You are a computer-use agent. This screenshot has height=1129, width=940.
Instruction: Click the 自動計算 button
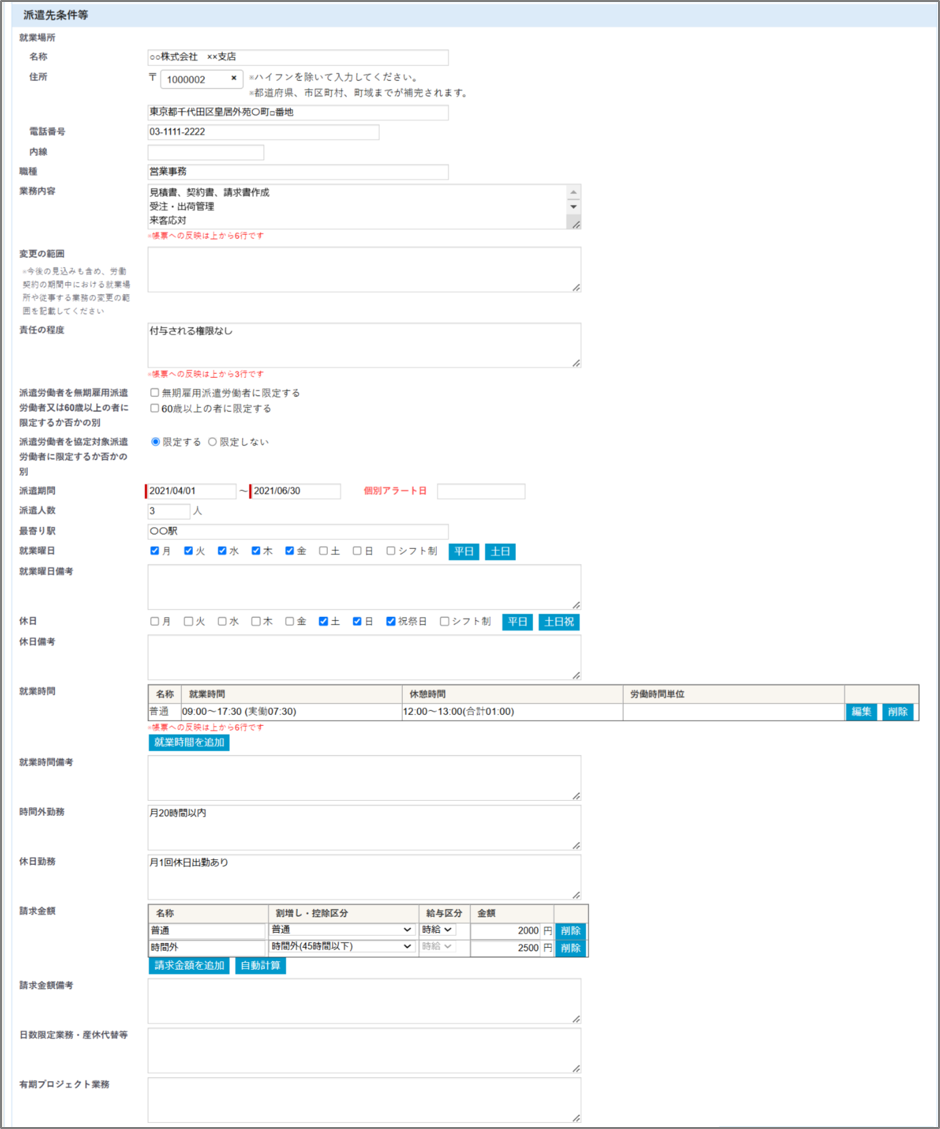[x=261, y=966]
